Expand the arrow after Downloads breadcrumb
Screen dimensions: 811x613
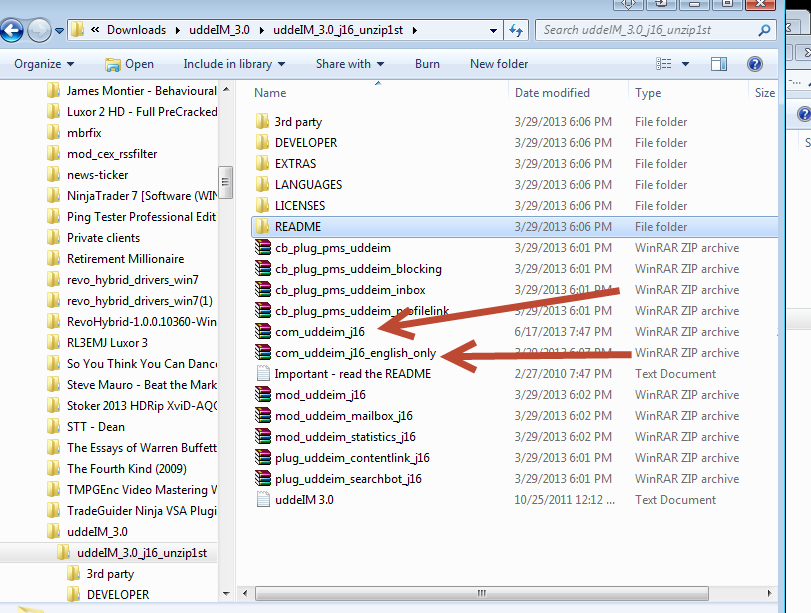[x=177, y=31]
